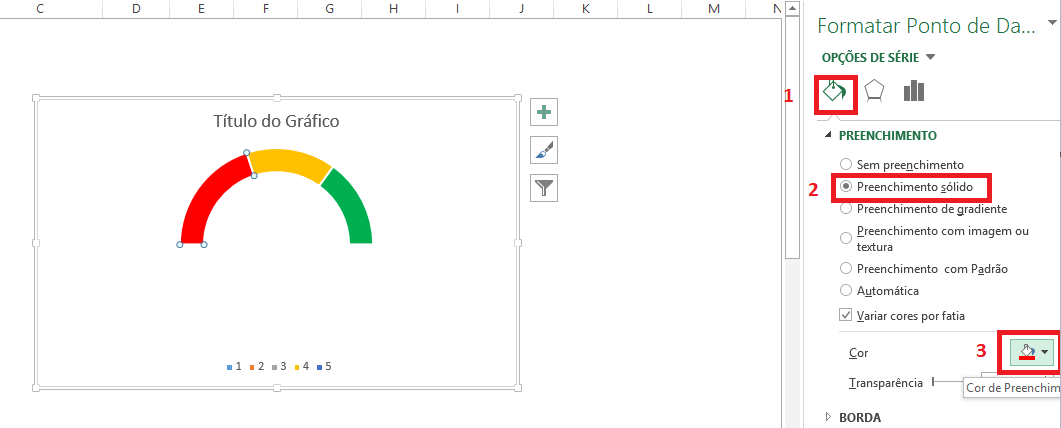Open the fill color picker dropdown

(x=1045, y=352)
